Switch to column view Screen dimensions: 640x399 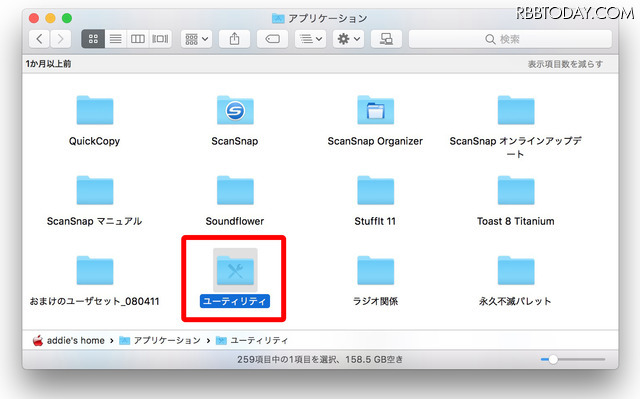[138, 39]
